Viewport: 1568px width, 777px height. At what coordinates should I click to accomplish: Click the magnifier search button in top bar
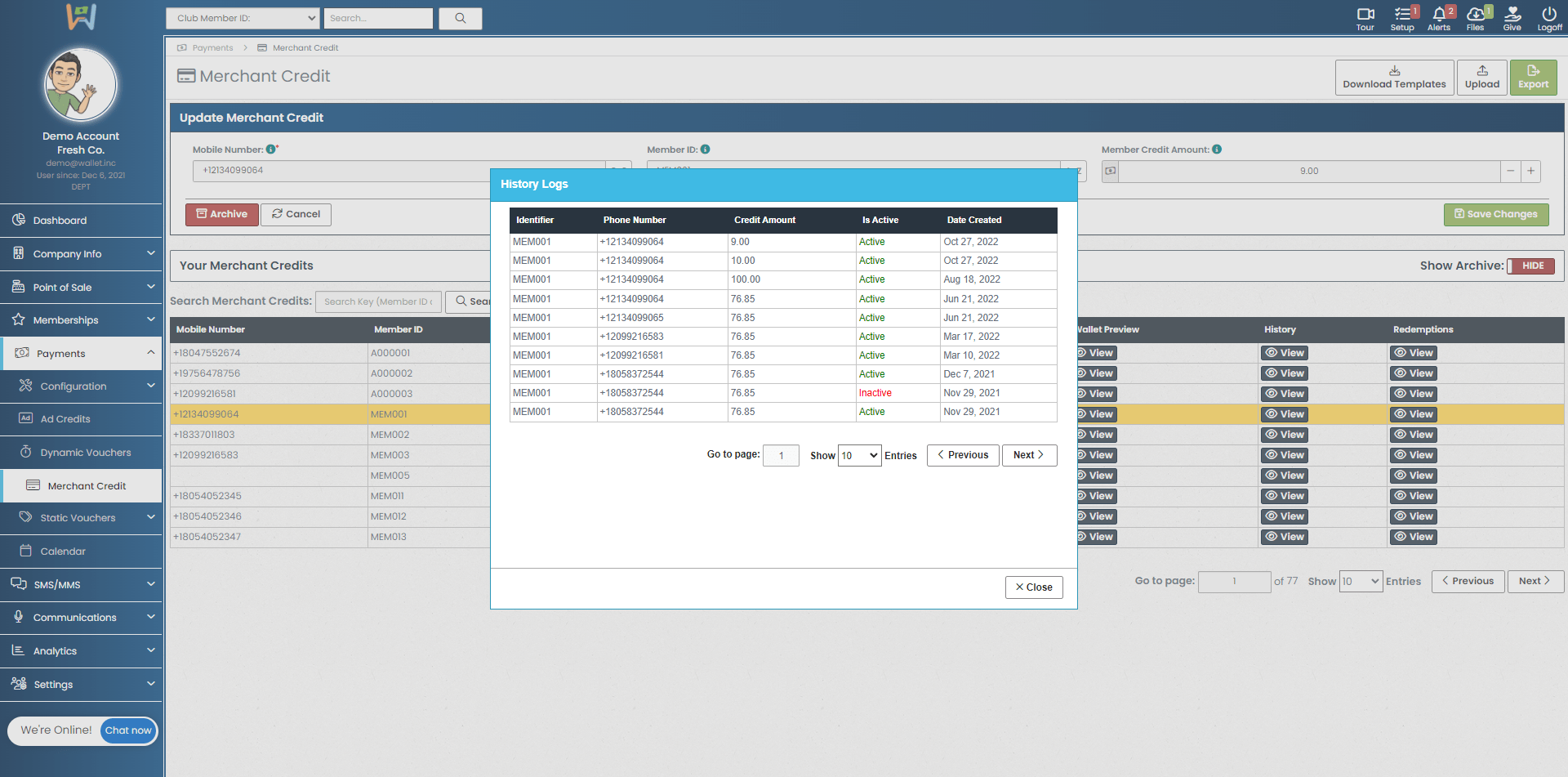click(x=461, y=19)
